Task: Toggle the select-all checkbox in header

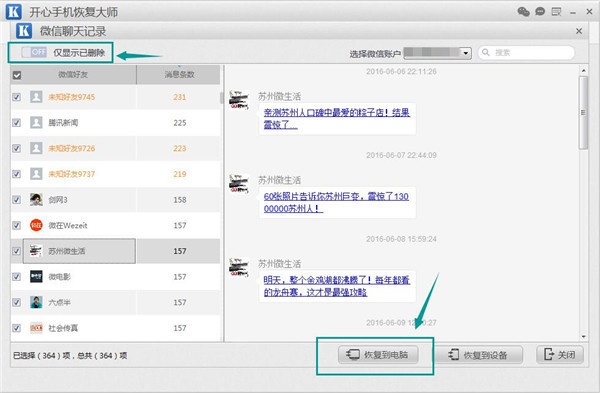Action: click(16, 75)
